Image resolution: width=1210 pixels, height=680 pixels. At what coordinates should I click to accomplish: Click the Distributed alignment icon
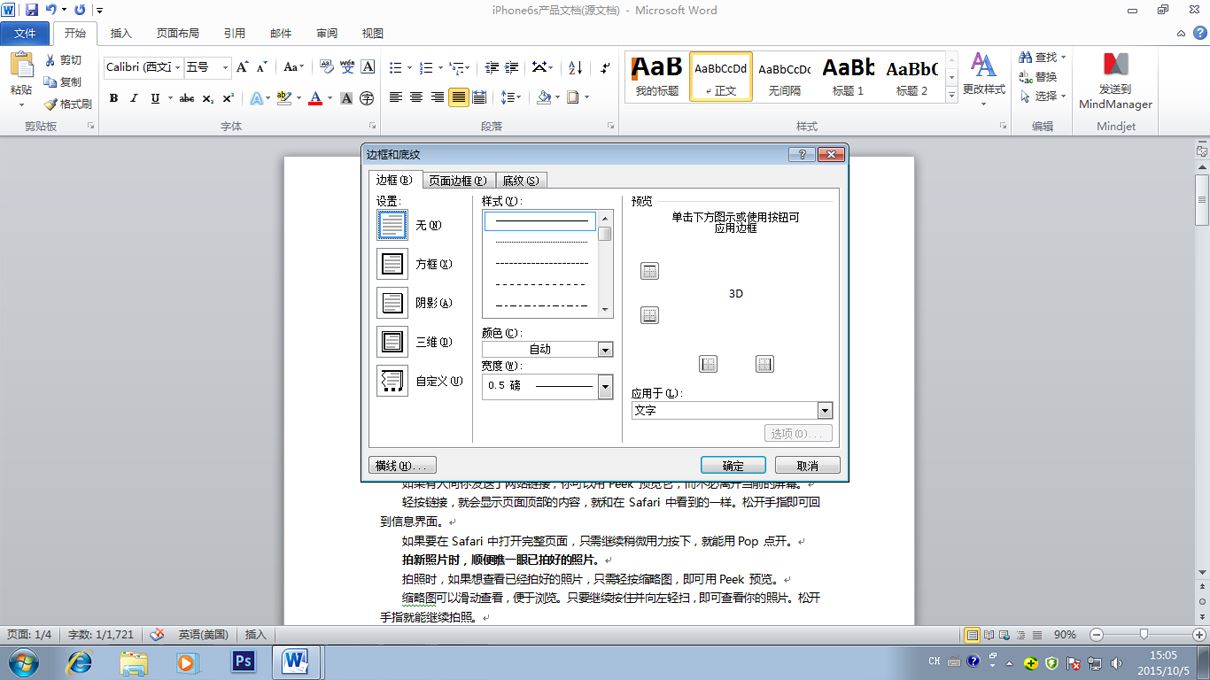point(479,98)
